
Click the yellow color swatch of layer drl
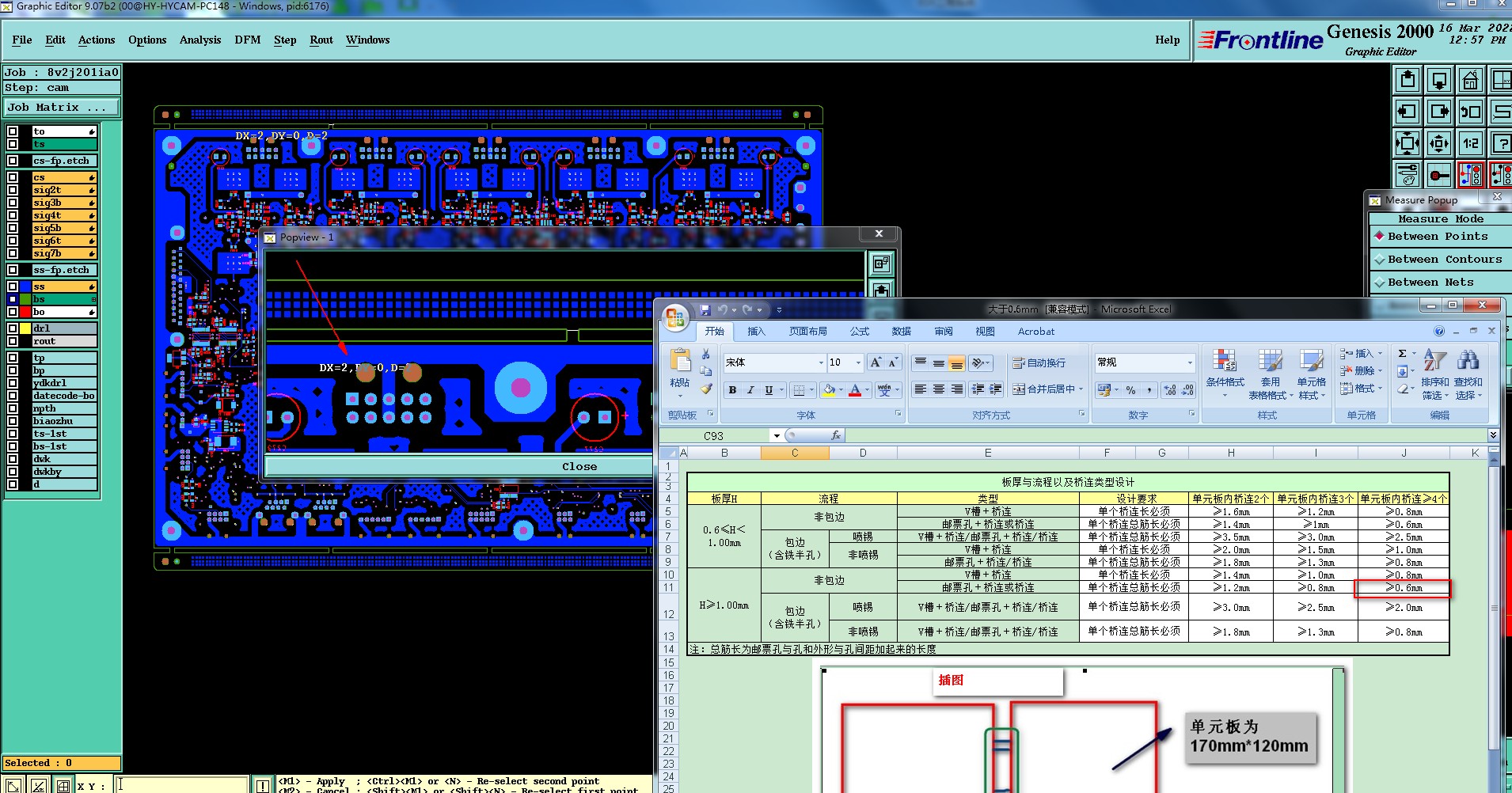25,328
